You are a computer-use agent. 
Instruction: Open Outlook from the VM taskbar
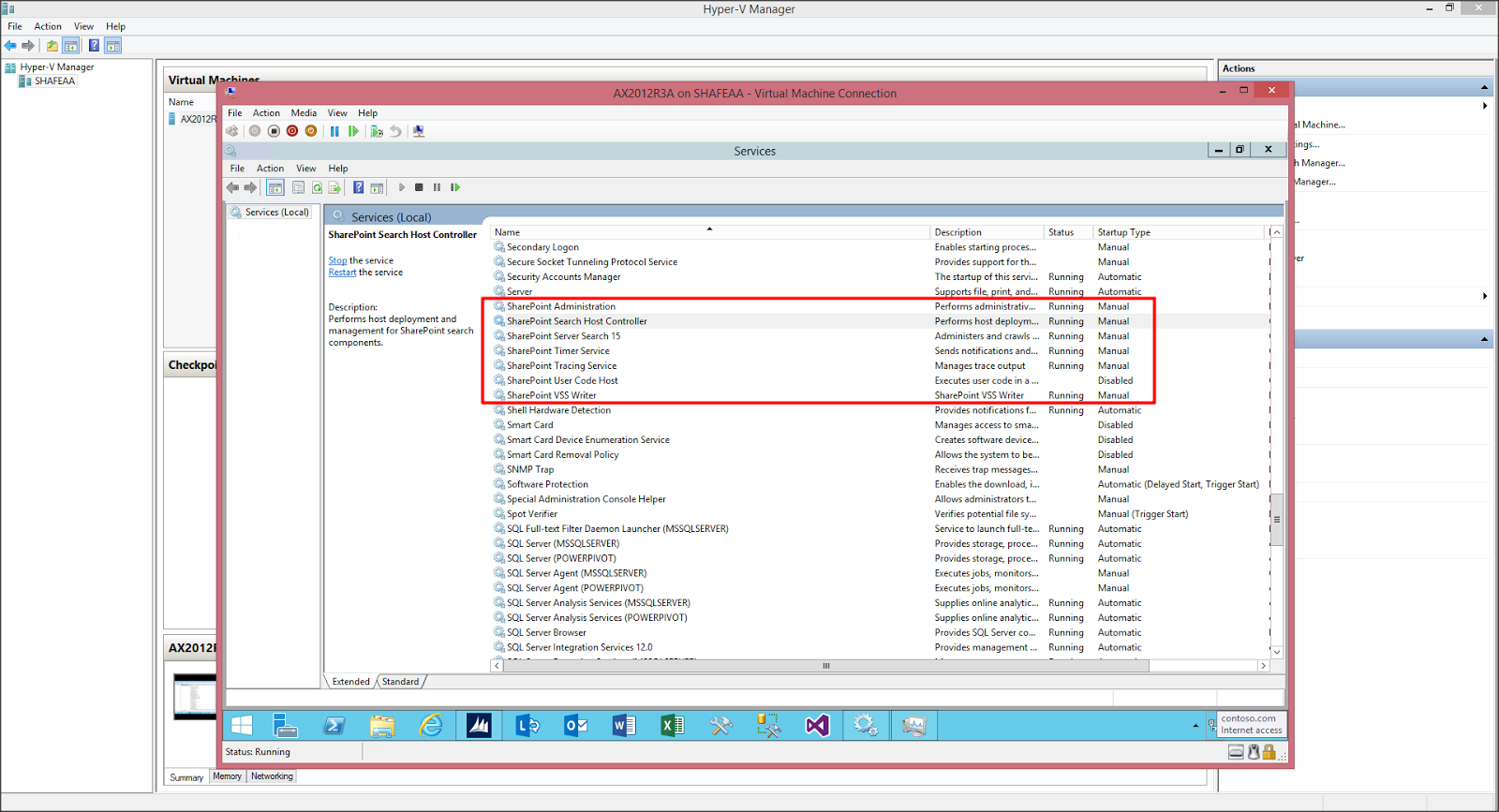tap(576, 725)
